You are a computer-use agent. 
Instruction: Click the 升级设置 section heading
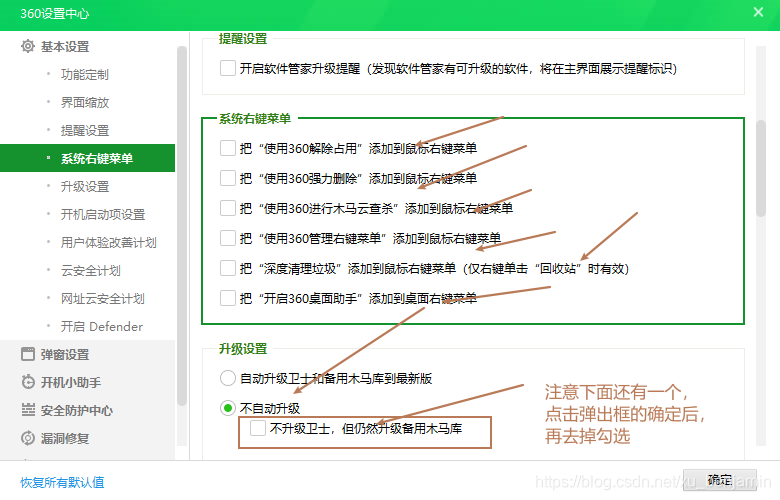(243, 349)
